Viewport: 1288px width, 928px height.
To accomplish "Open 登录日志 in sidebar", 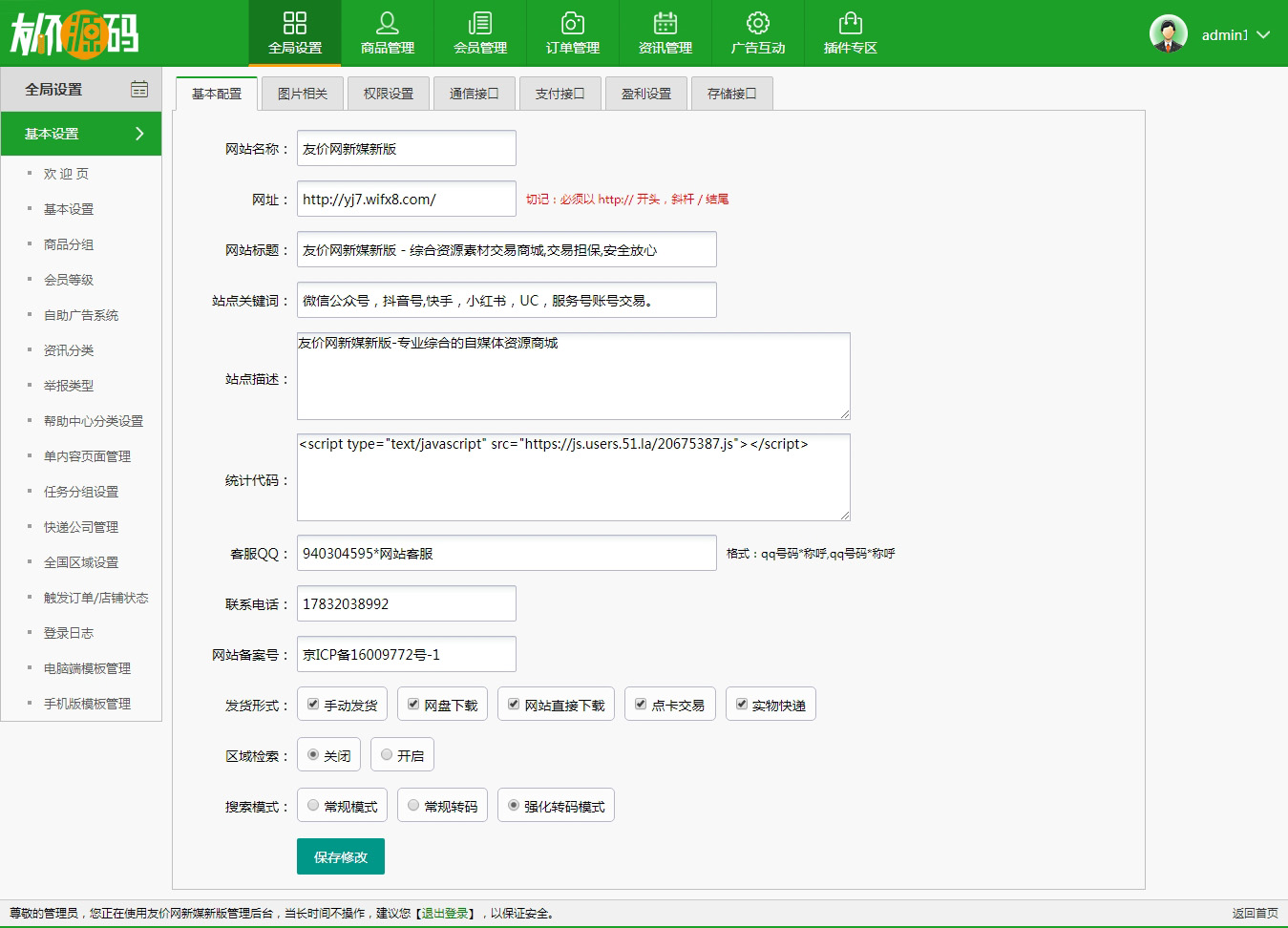I will (69, 633).
